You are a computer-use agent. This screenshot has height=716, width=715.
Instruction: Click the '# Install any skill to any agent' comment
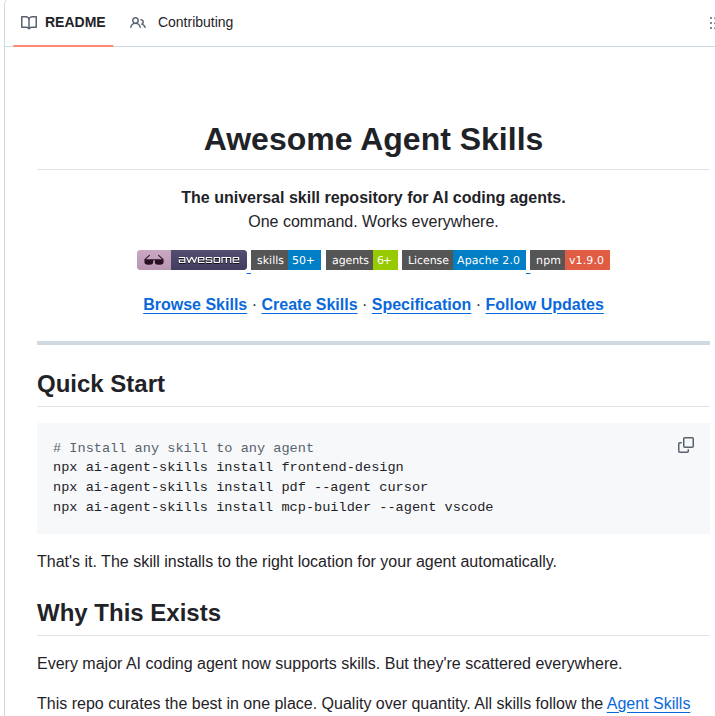[x=183, y=448]
